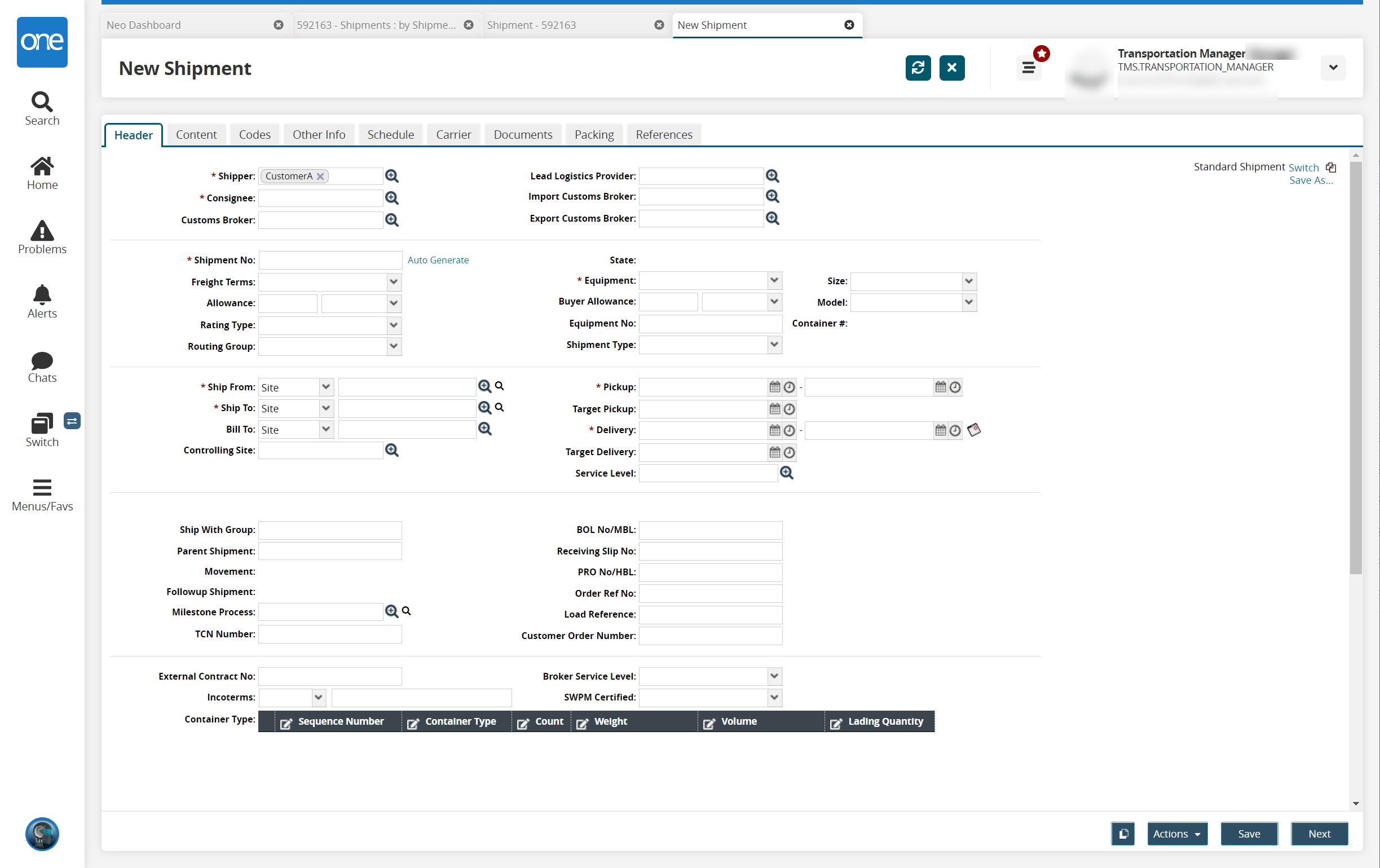Switch to the Carrier tab
1380x868 pixels.
pyautogui.click(x=454, y=133)
